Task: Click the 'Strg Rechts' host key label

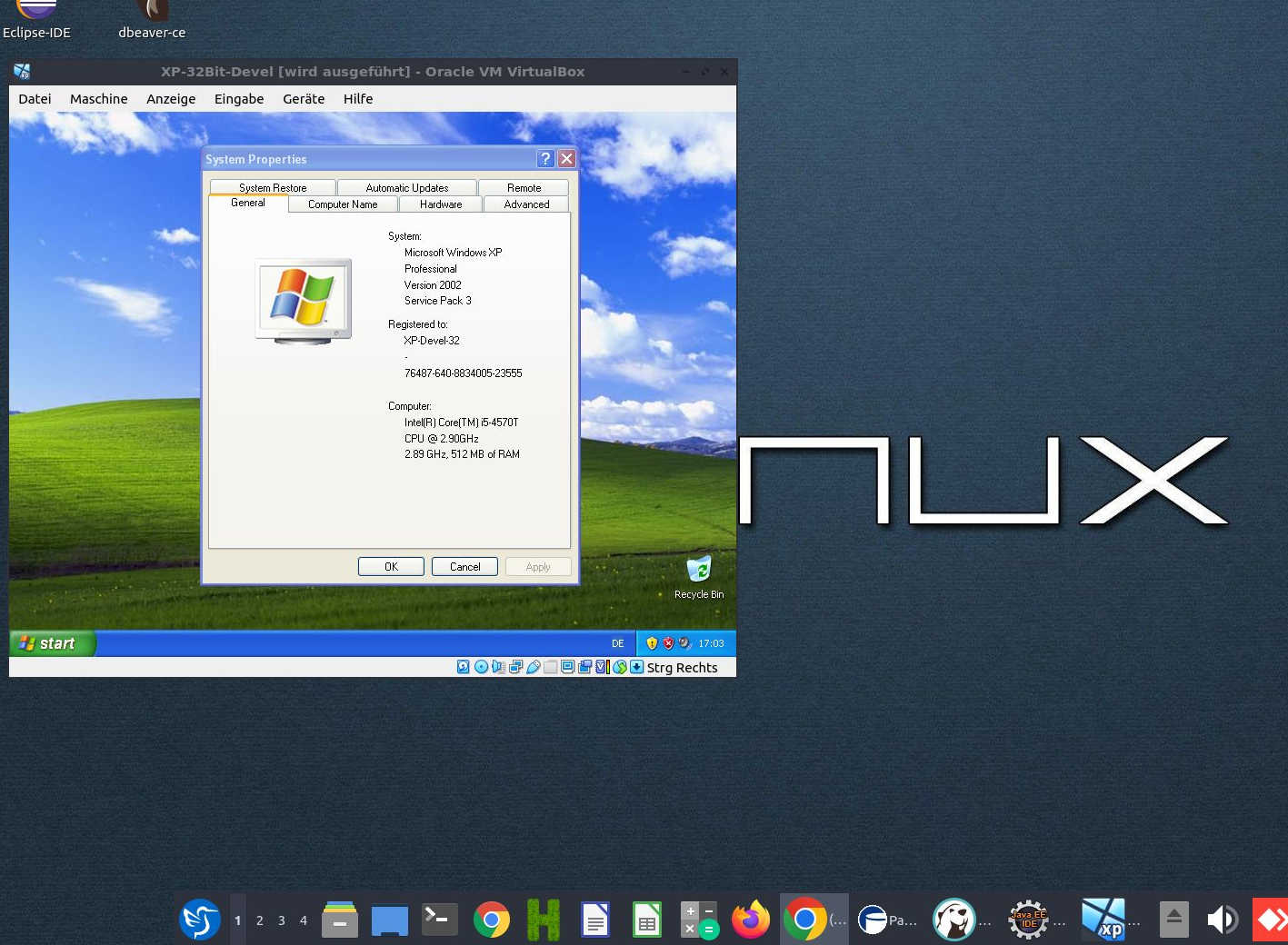Action: click(682, 667)
